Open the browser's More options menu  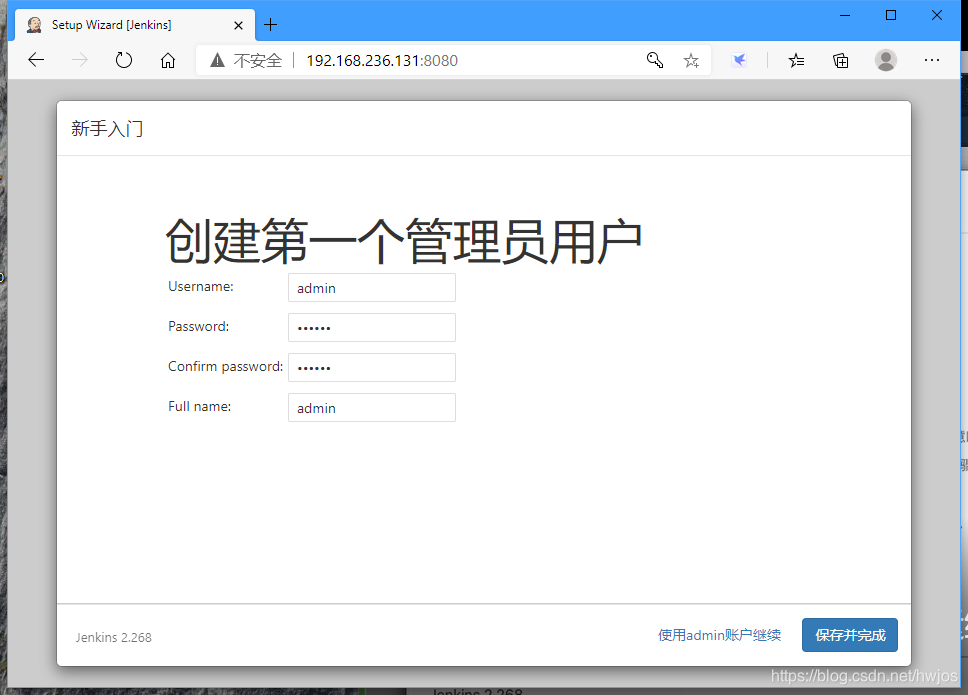(x=932, y=60)
